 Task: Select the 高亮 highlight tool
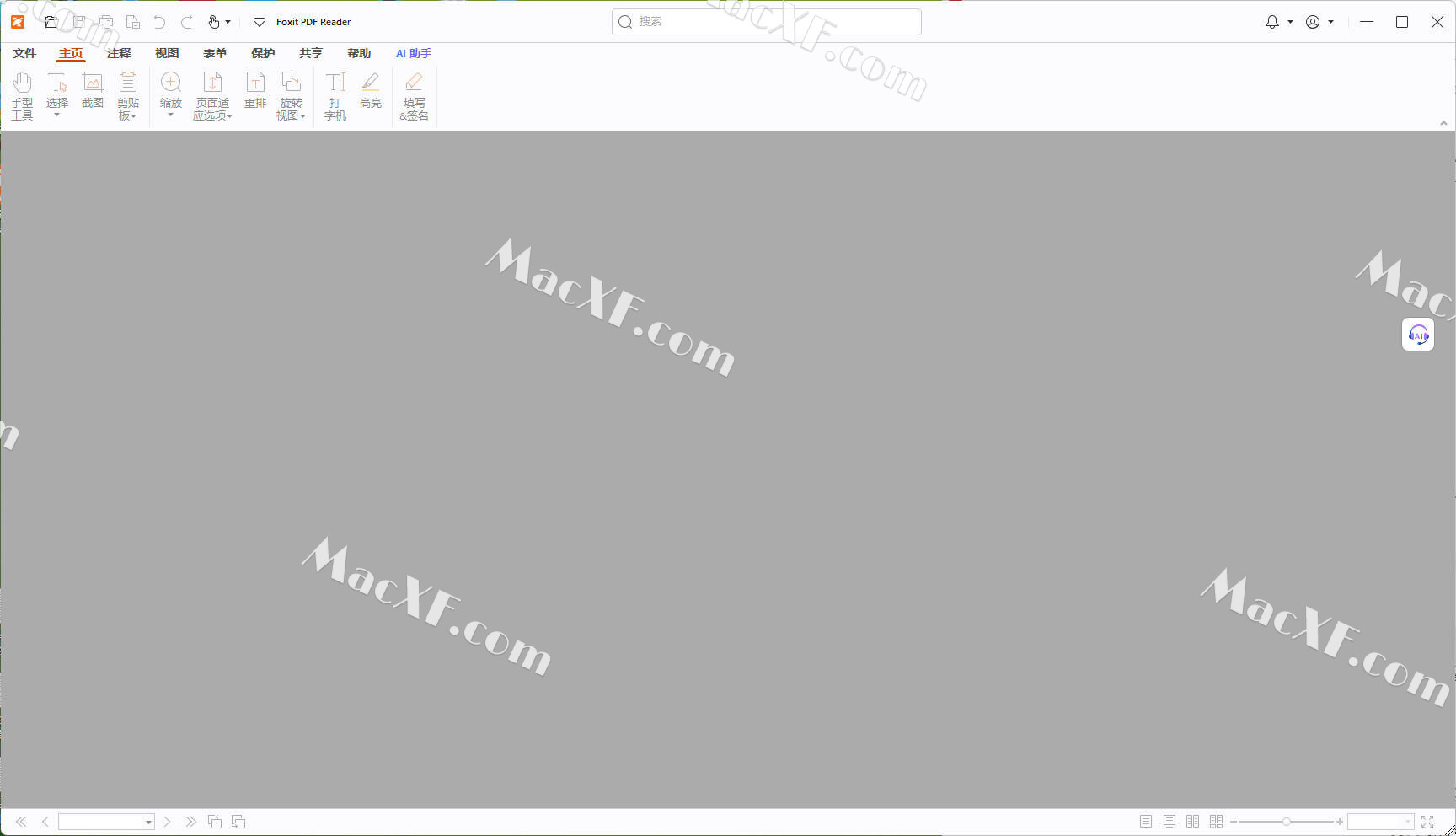tap(371, 90)
